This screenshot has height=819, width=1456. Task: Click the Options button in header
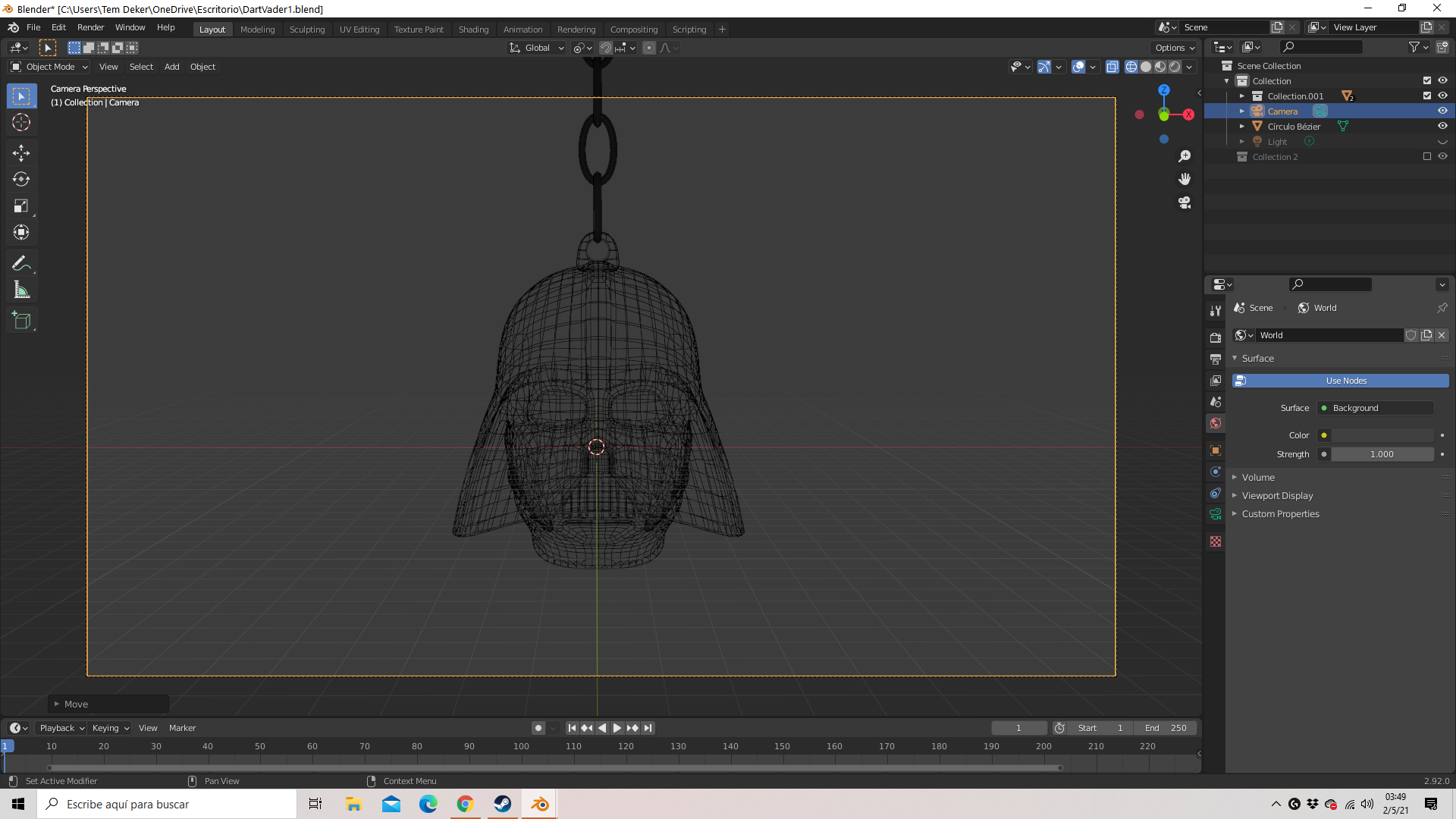coord(1175,48)
